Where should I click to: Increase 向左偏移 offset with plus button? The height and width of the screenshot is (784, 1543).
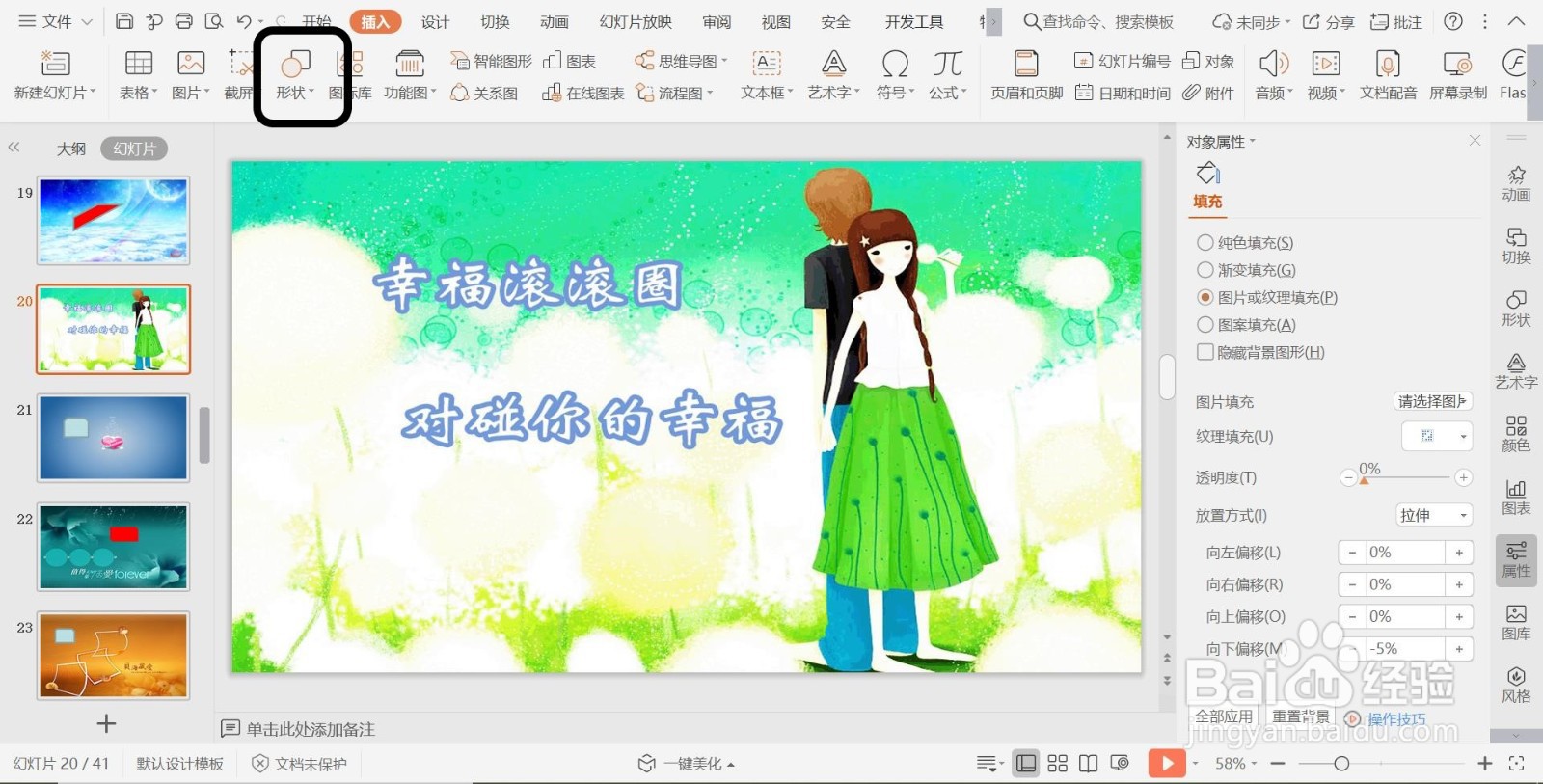pos(1459,553)
